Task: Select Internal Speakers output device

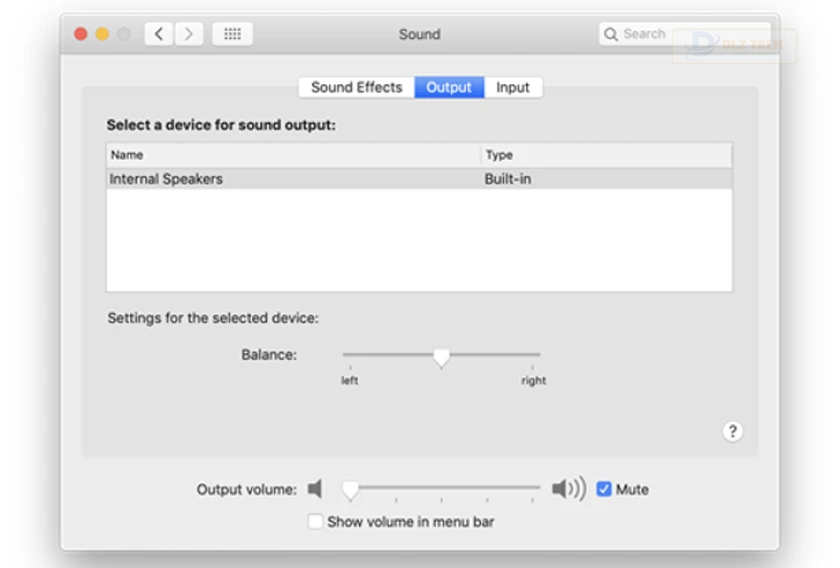Action: click(419, 179)
